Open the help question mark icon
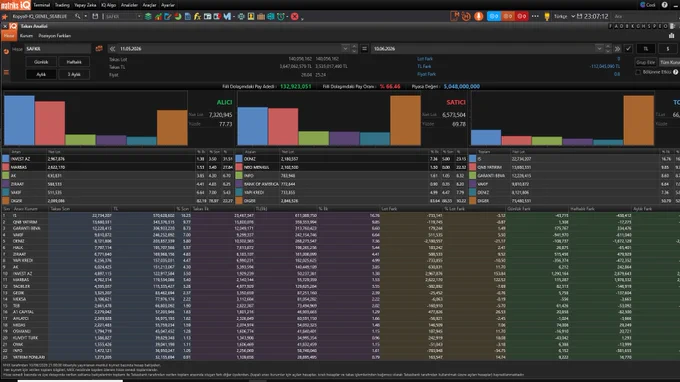 click(x=664, y=5)
